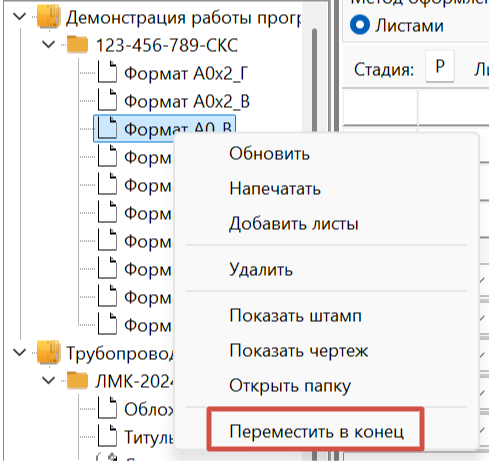Collapse the 123-456-789-СКС folder

tap(49, 44)
